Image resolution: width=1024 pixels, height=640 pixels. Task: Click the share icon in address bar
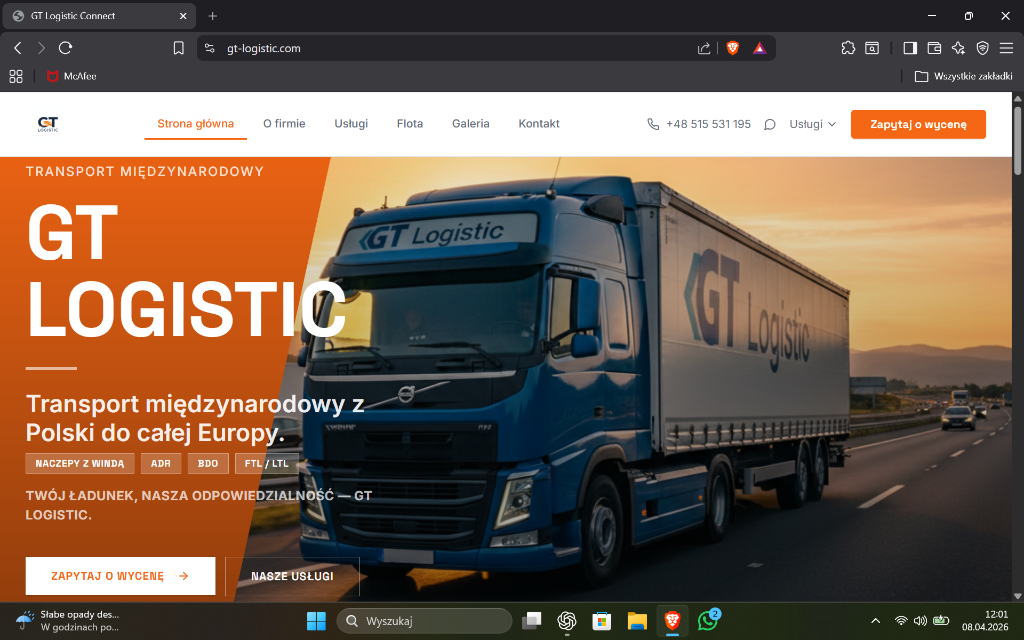[x=704, y=48]
